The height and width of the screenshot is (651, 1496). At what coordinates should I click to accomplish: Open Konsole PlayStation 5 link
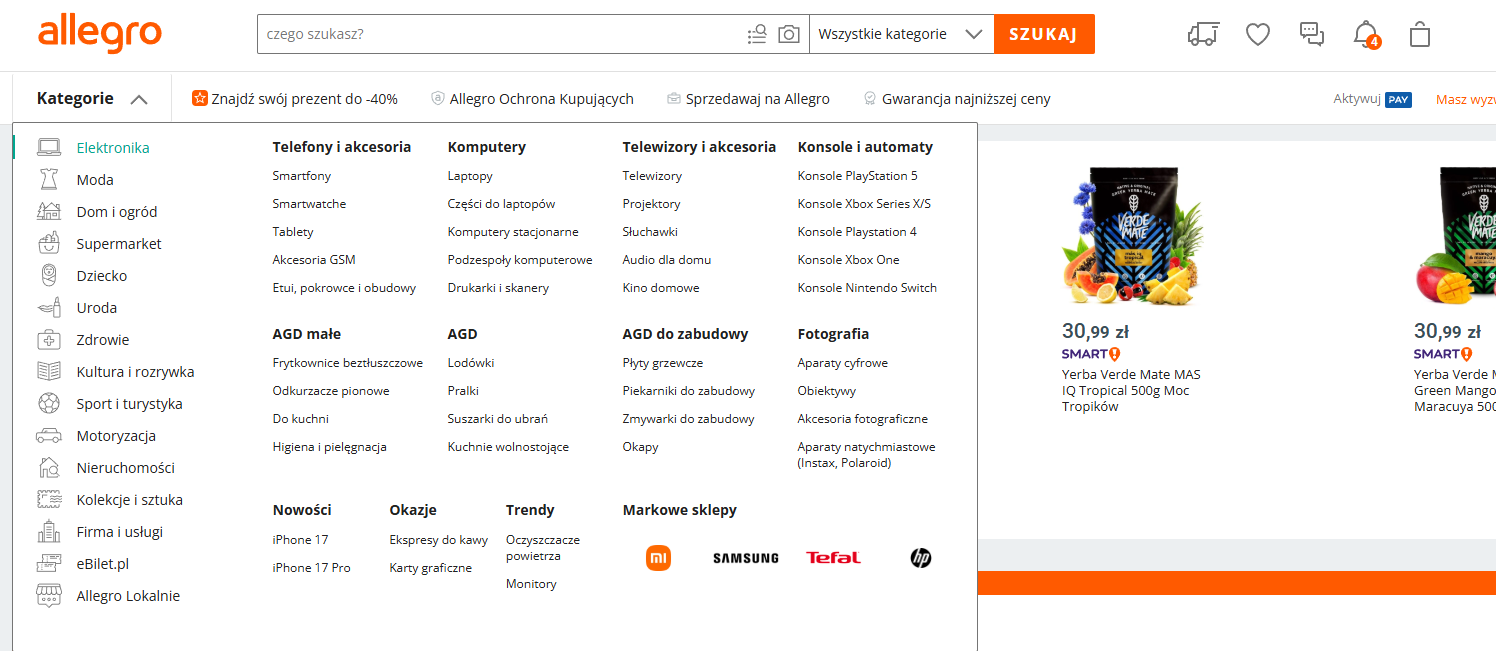(857, 176)
